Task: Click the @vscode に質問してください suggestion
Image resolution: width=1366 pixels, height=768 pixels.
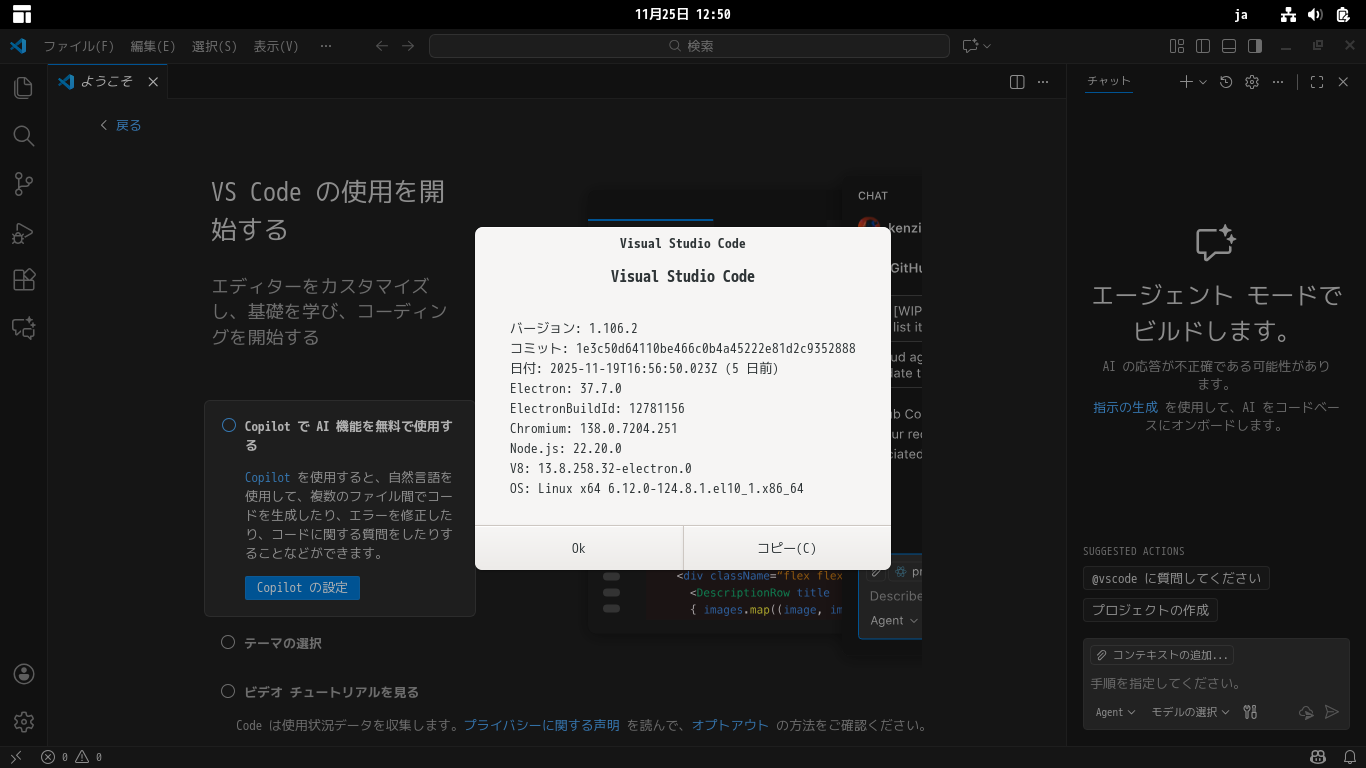Action: tap(1176, 578)
